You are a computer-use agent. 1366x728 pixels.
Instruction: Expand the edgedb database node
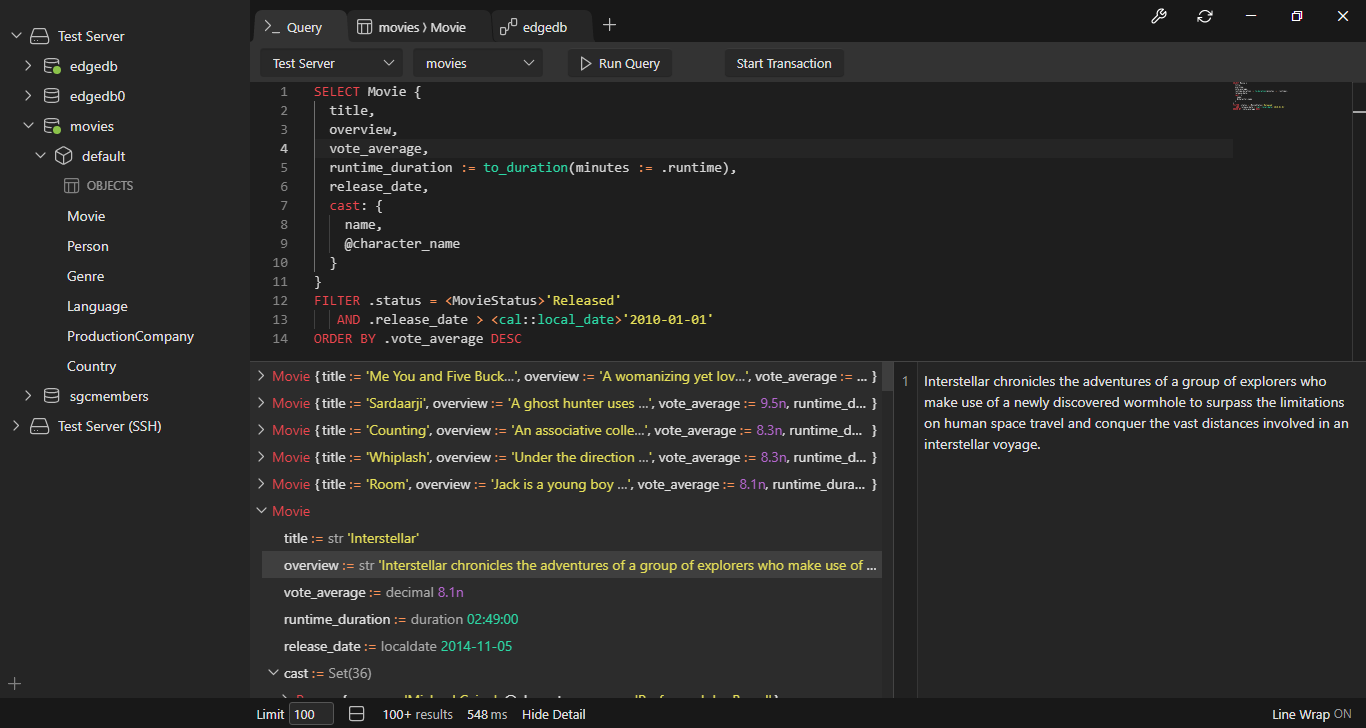pyautogui.click(x=28, y=66)
